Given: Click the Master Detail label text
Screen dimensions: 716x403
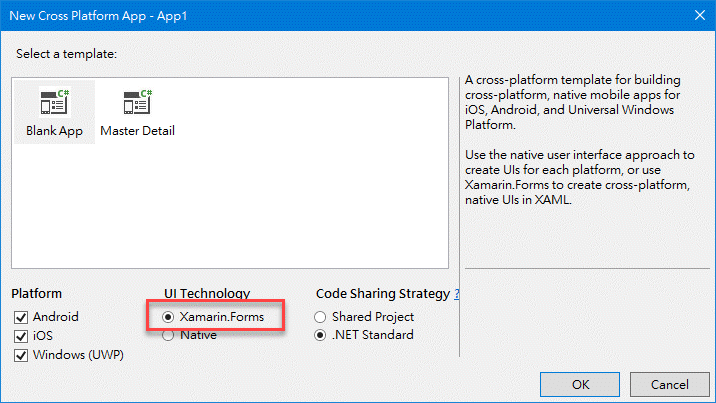Looking at the screenshot, I should [x=137, y=131].
